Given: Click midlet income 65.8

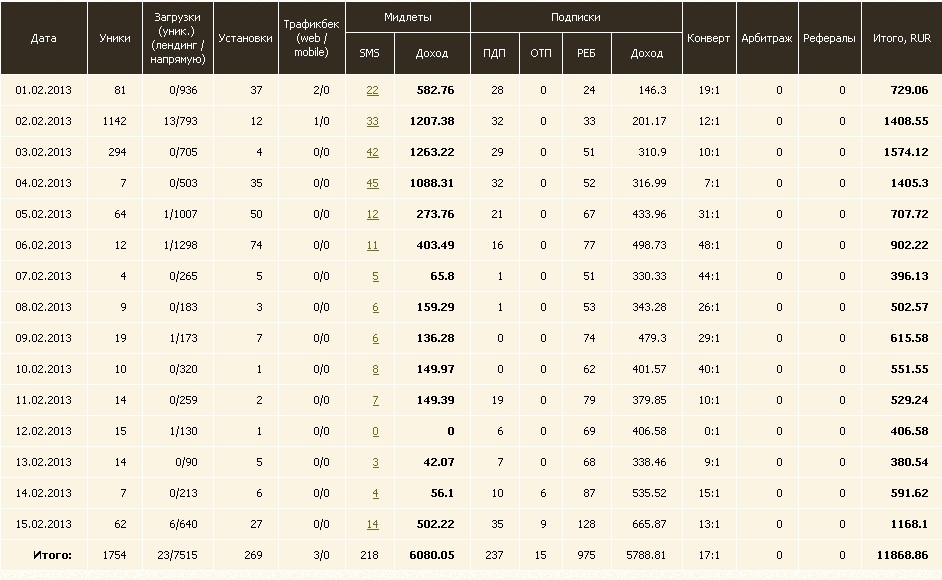Looking at the screenshot, I should tap(442, 276).
